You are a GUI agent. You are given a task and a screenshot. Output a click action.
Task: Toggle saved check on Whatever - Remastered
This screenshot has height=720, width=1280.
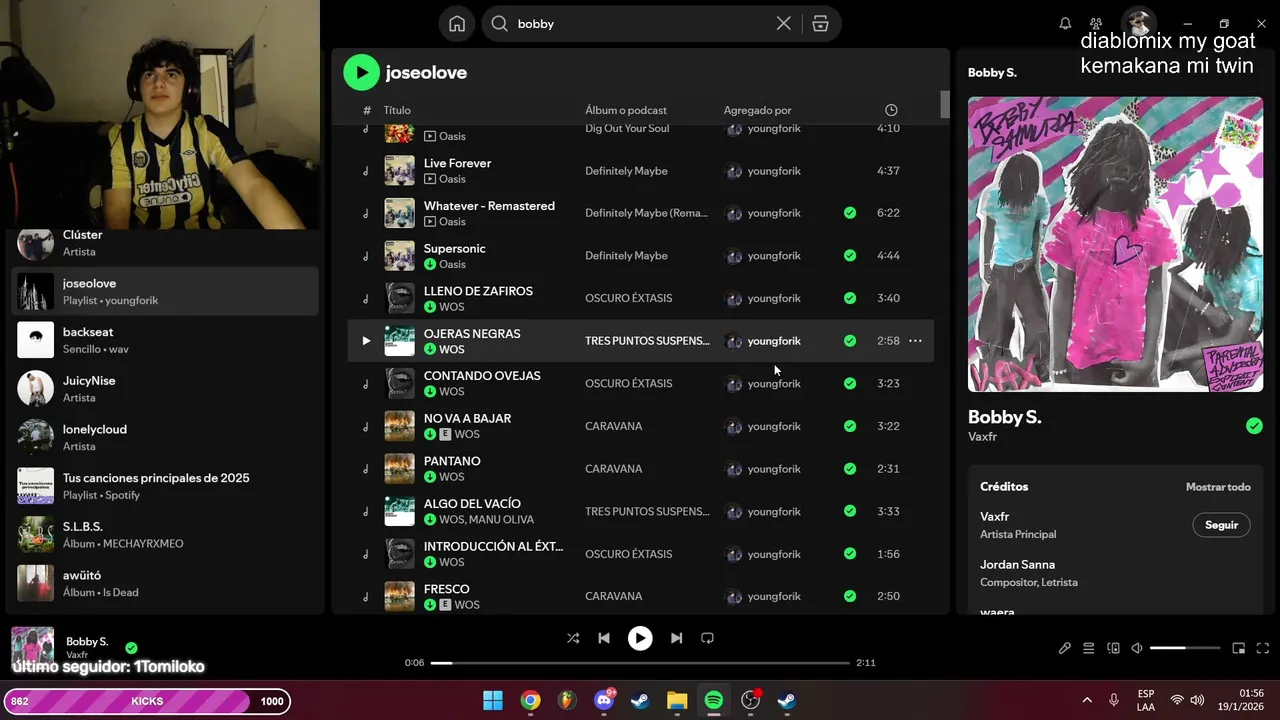(849, 213)
